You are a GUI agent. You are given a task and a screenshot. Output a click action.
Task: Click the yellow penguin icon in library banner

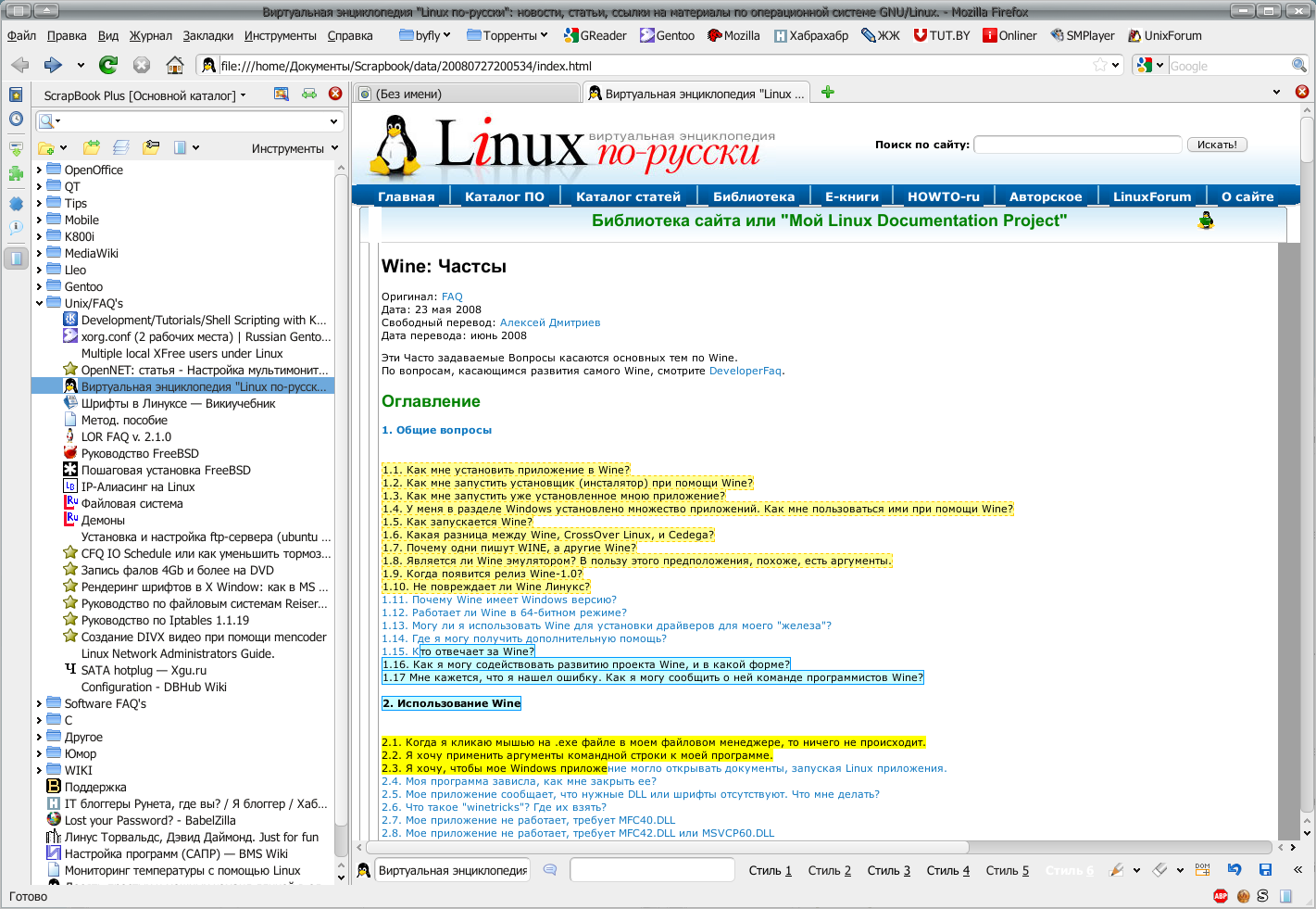(x=1206, y=221)
